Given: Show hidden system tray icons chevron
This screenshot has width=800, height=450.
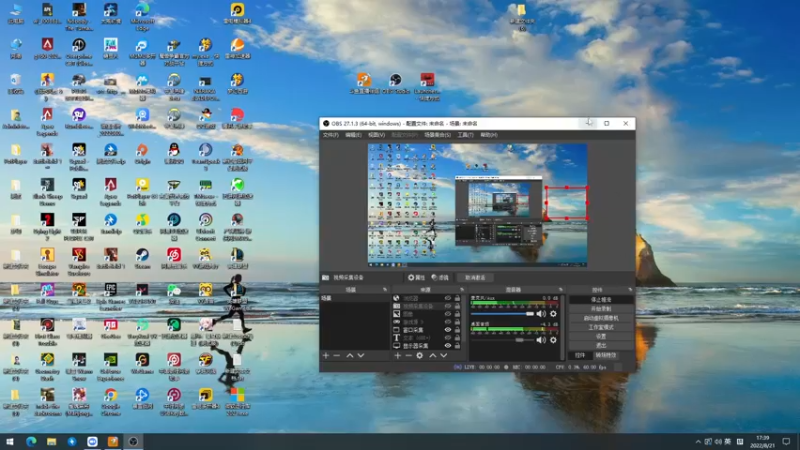Looking at the screenshot, I should click(698, 441).
